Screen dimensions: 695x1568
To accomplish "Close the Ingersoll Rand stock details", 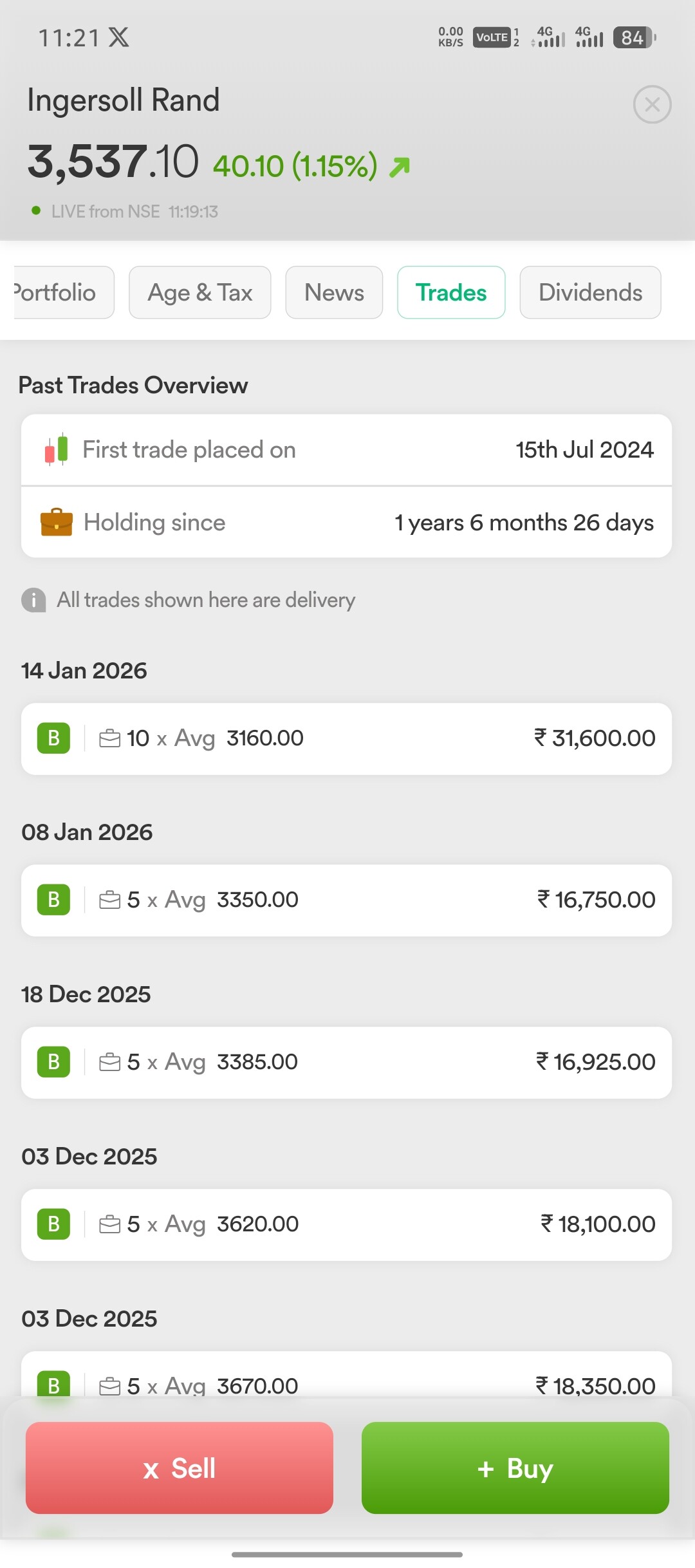I will point(652,104).
